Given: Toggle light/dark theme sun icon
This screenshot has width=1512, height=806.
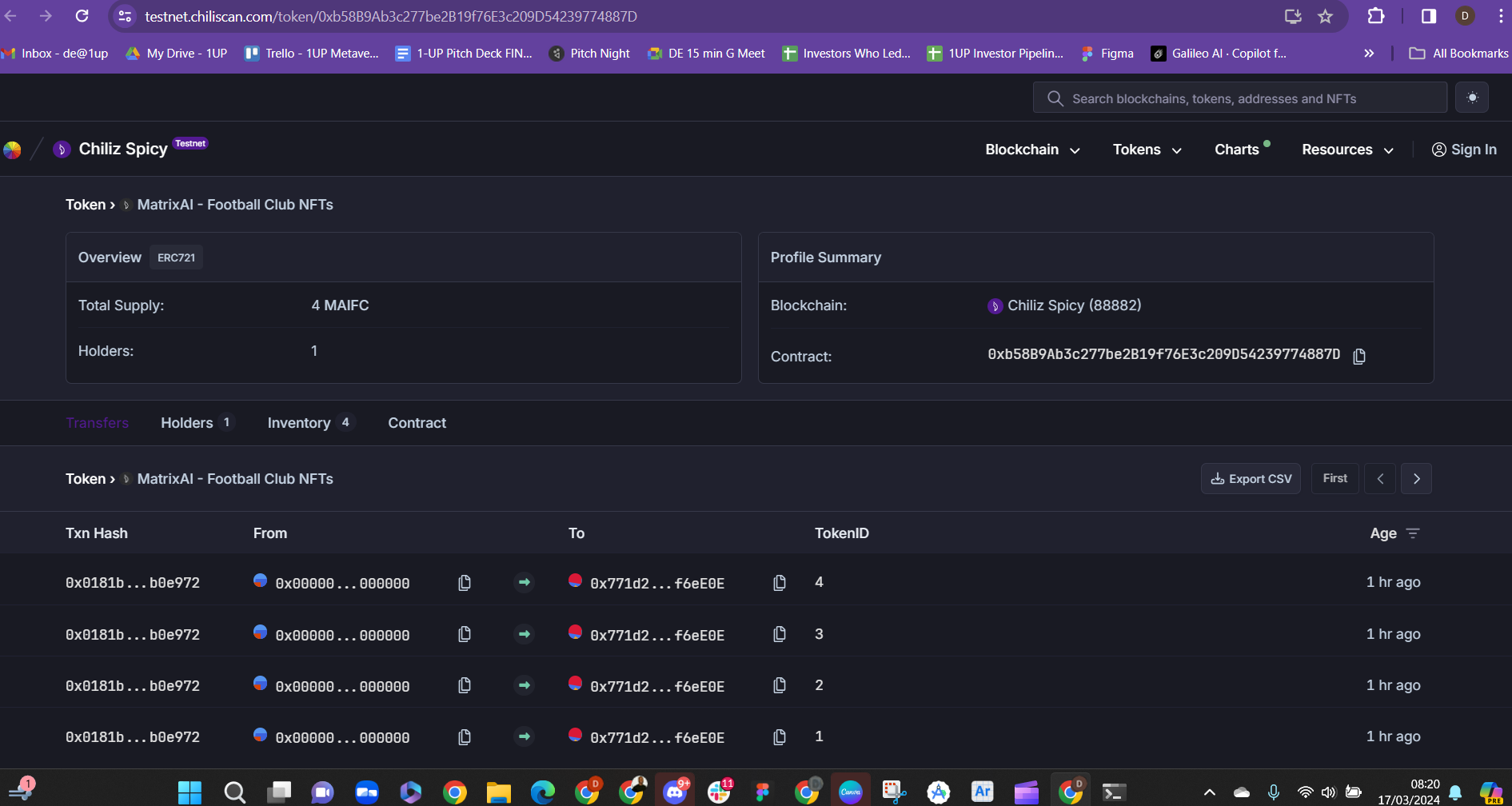Looking at the screenshot, I should [x=1472, y=98].
